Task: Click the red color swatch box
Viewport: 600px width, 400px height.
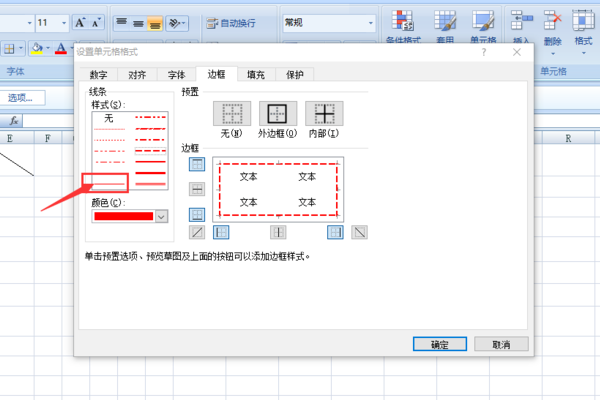Action: click(124, 216)
